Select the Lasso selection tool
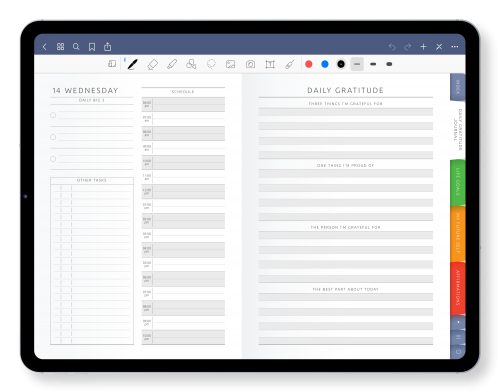Image resolution: width=500 pixels, height=392 pixels. point(211,64)
